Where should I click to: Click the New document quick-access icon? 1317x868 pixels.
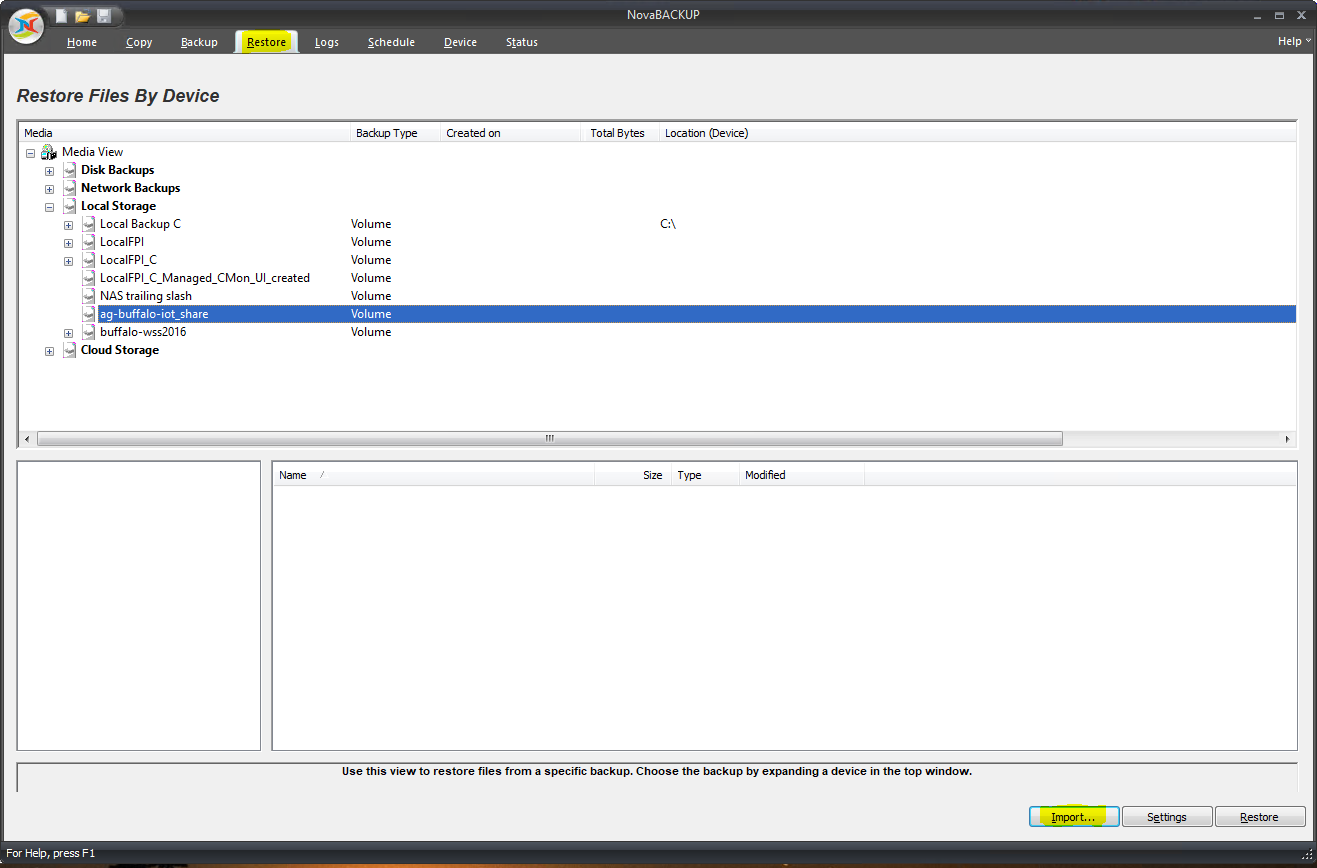tap(62, 16)
